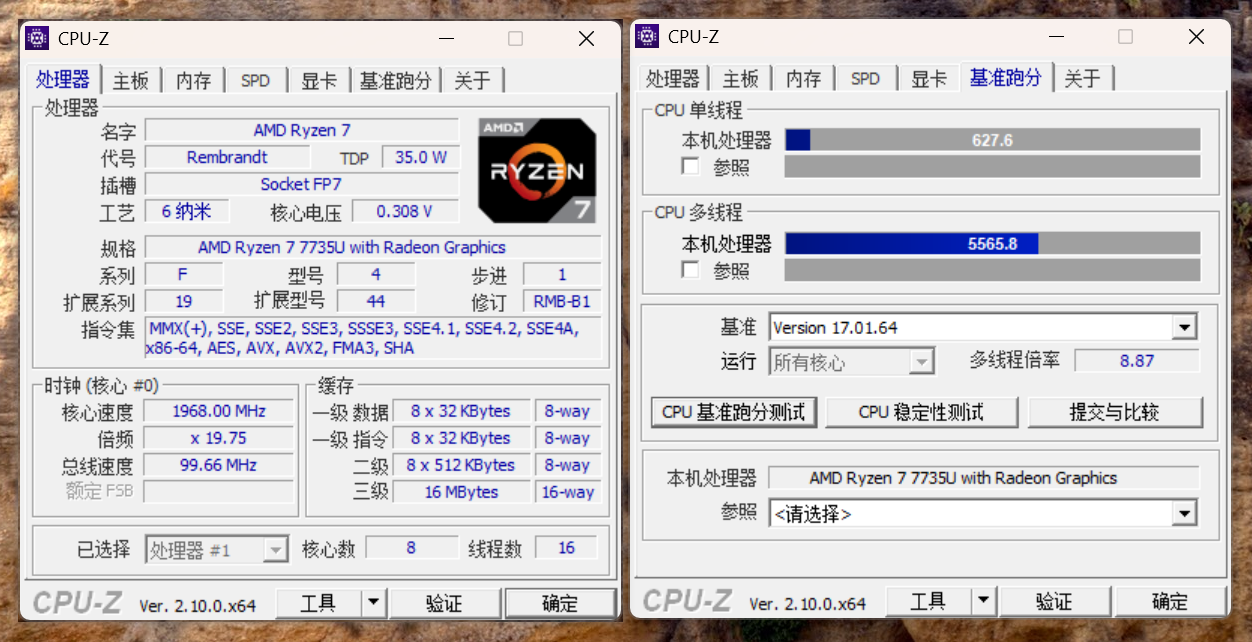Click 多线程倍率 value 8.87
This screenshot has width=1252, height=642.
(x=1137, y=361)
